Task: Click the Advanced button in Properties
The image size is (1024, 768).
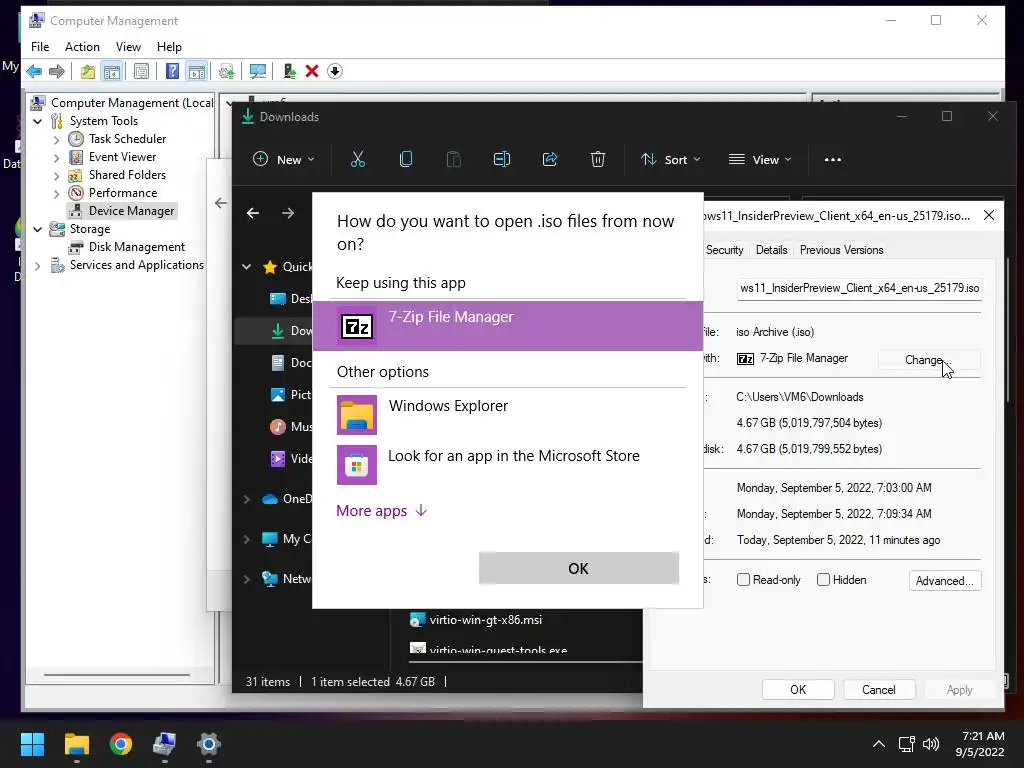Action: click(x=944, y=581)
